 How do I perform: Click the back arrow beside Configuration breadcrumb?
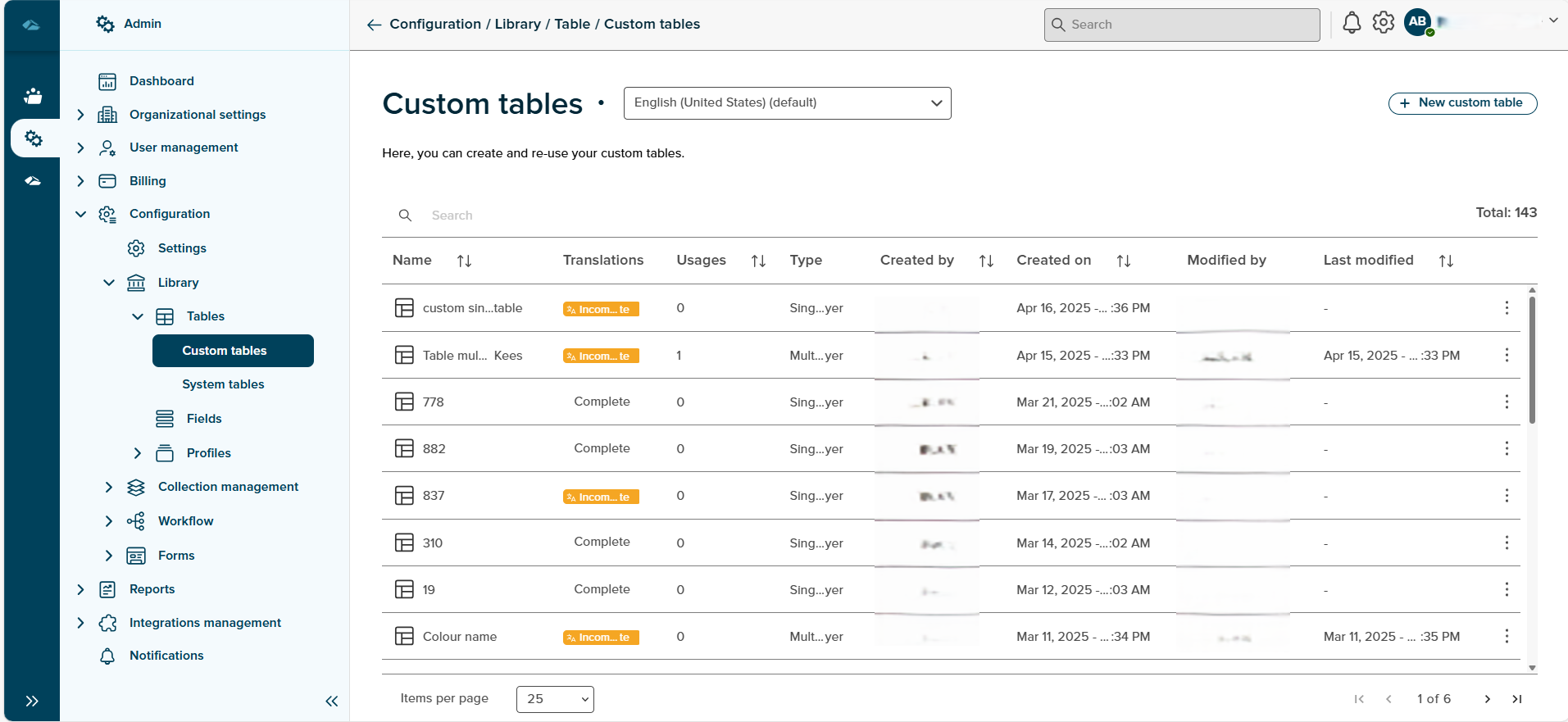point(374,25)
